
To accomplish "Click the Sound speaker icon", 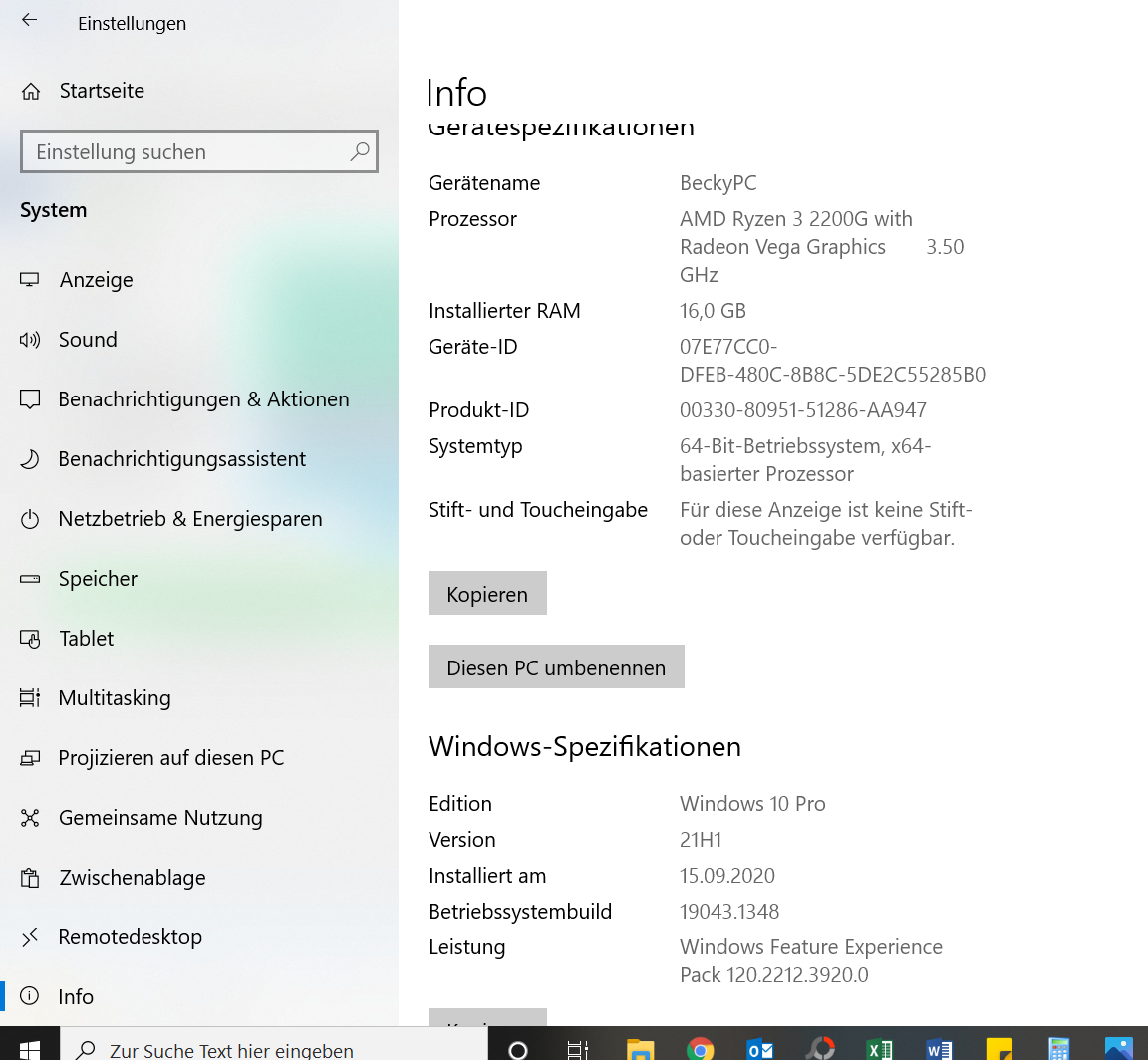I will (29, 340).
